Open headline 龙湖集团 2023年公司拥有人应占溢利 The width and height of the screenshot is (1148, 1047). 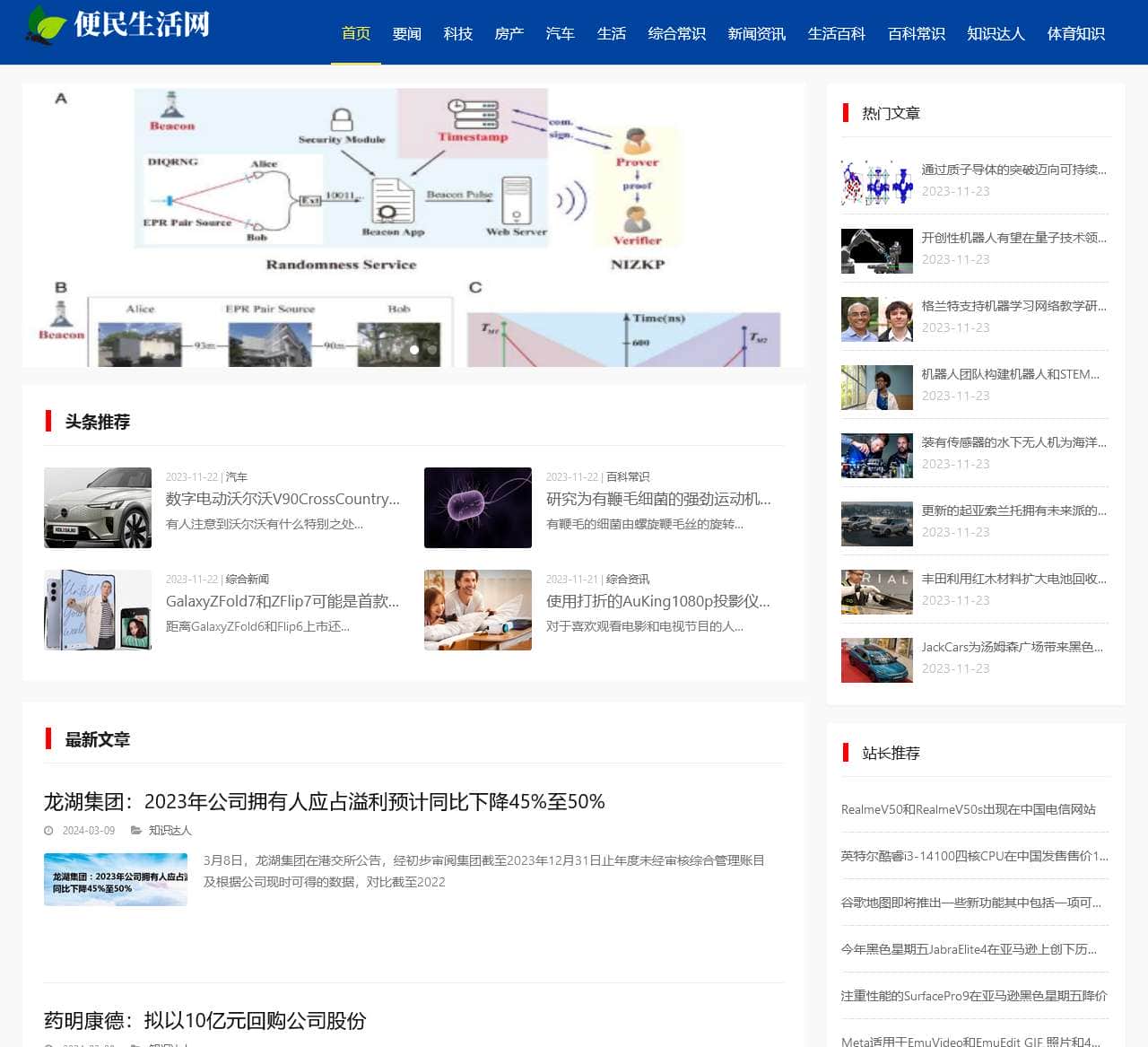[x=325, y=801]
